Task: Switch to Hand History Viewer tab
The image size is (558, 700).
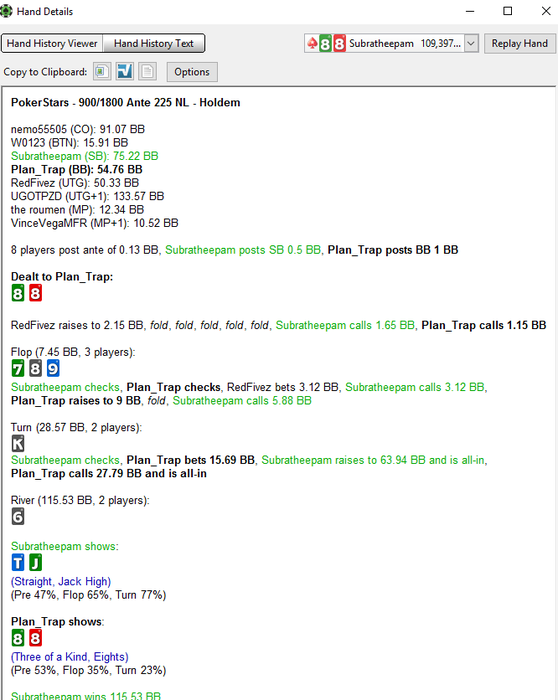Action: [52, 43]
